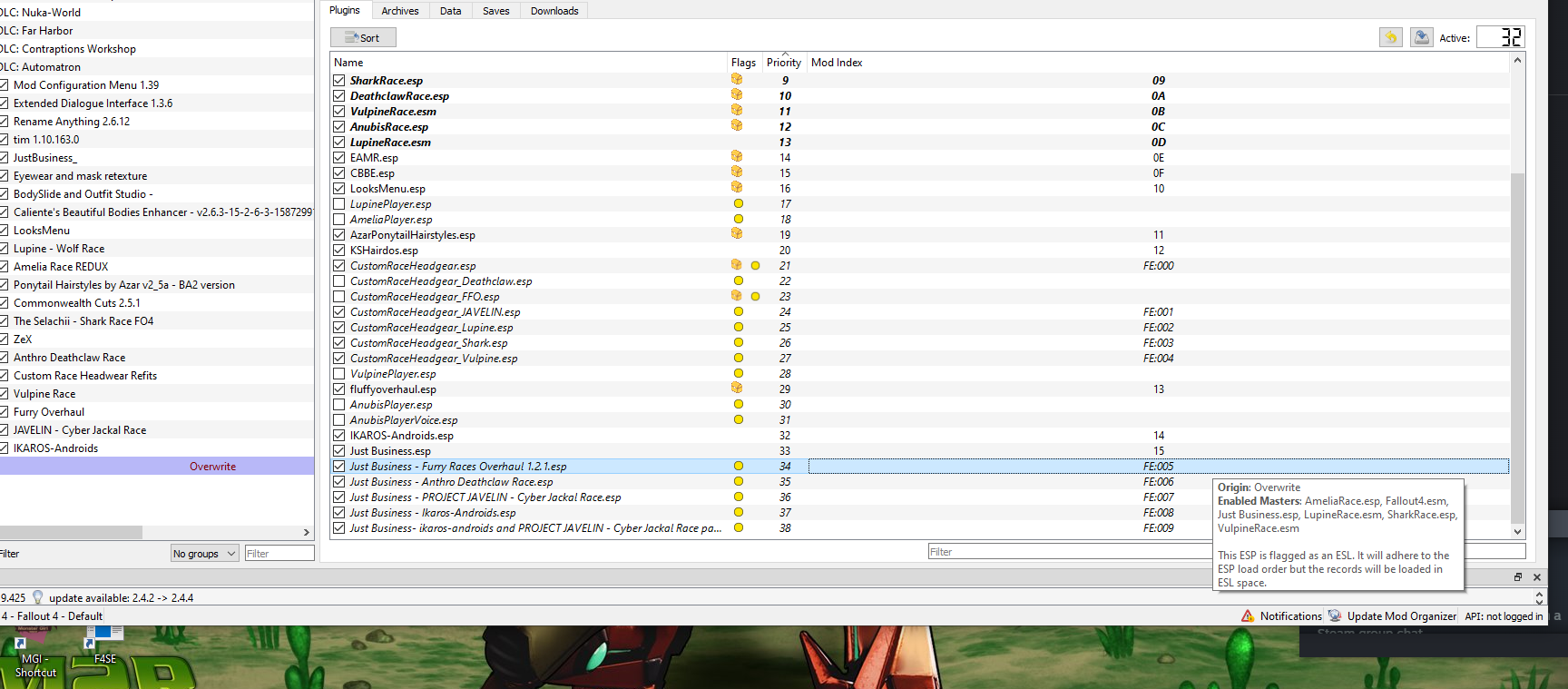Click the mod list filter field
1568x689 pixels.
coord(279,553)
